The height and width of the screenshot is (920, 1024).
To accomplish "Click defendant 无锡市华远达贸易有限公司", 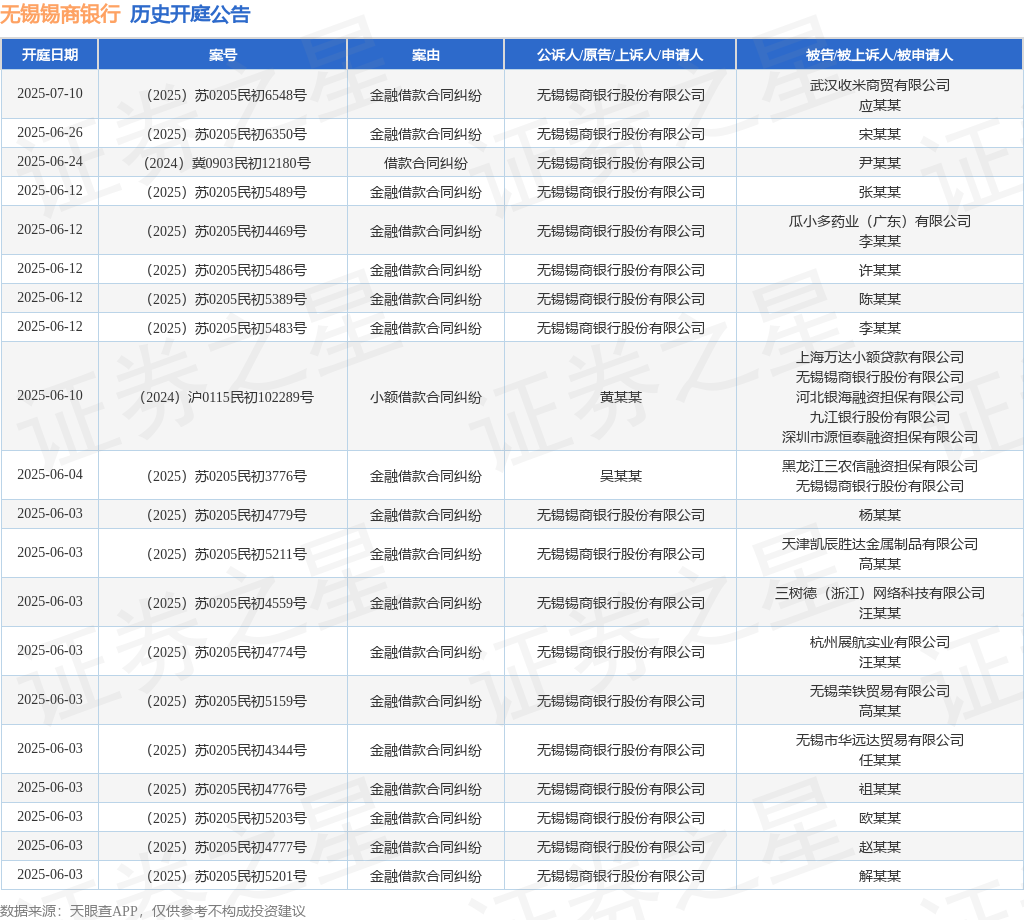I will (880, 740).
